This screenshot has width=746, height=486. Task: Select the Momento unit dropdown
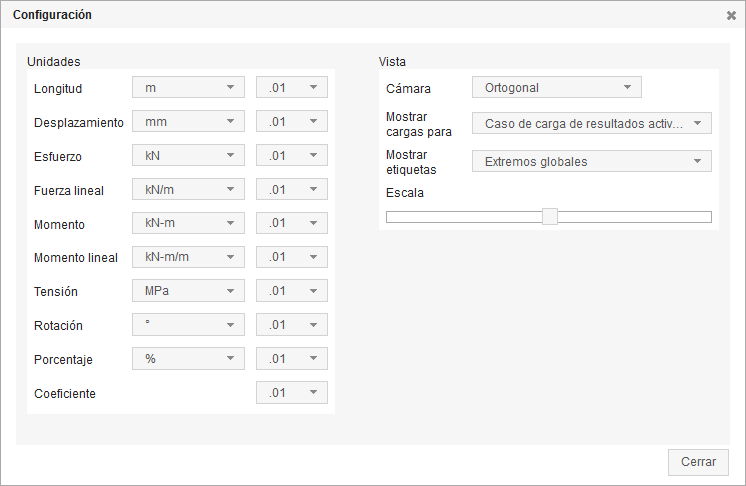(188, 224)
